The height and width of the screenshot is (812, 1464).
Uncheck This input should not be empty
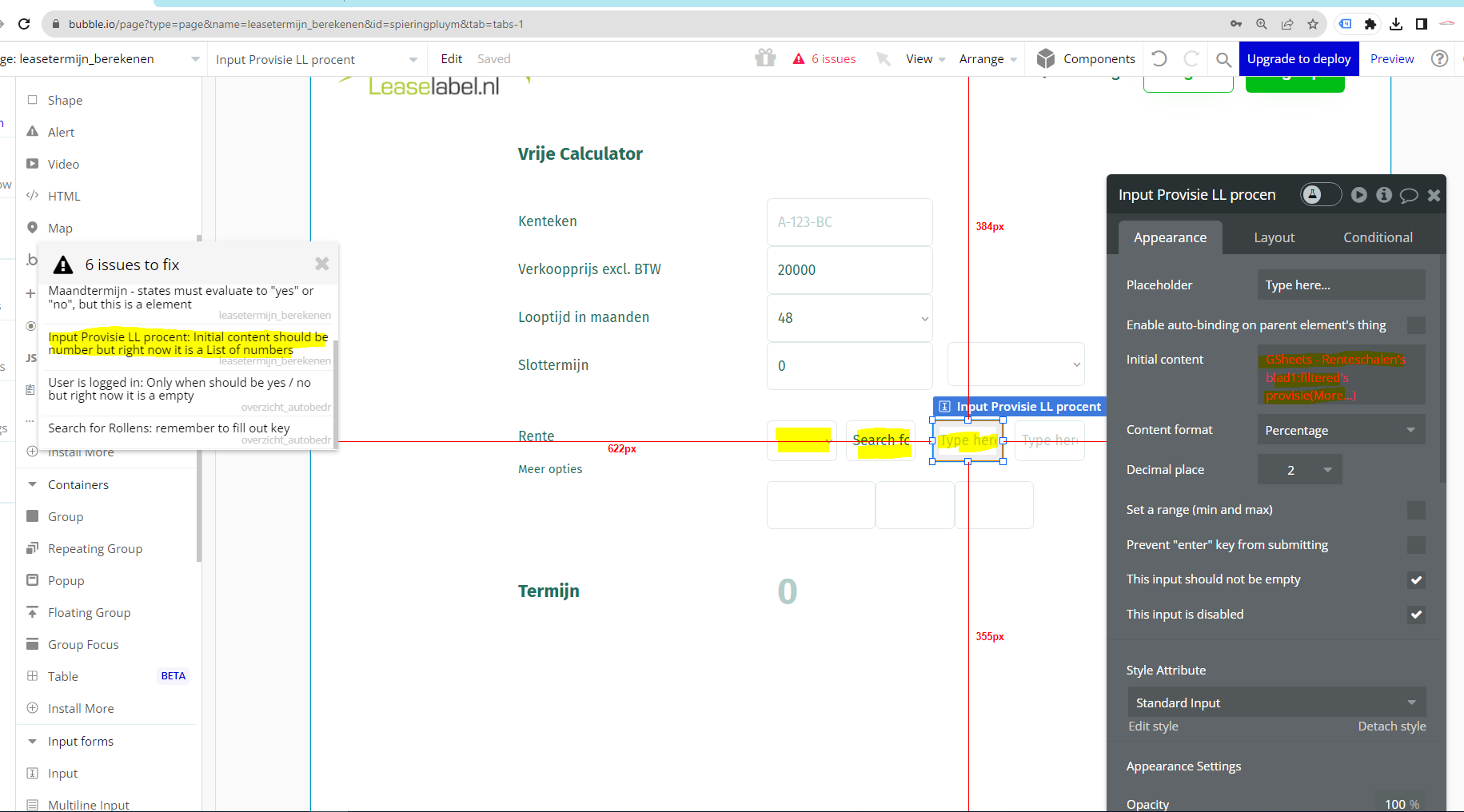1416,579
